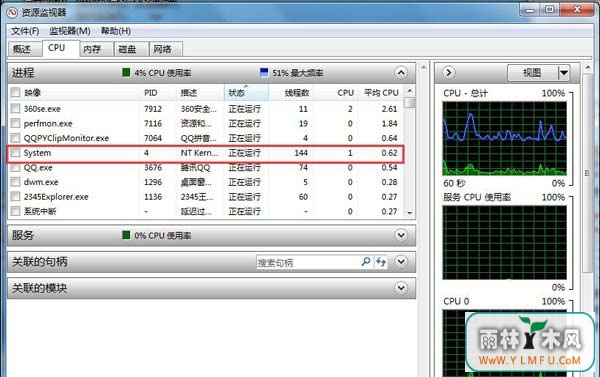
Task: Click the right pane scrollbar up arrow
Action: point(588,67)
